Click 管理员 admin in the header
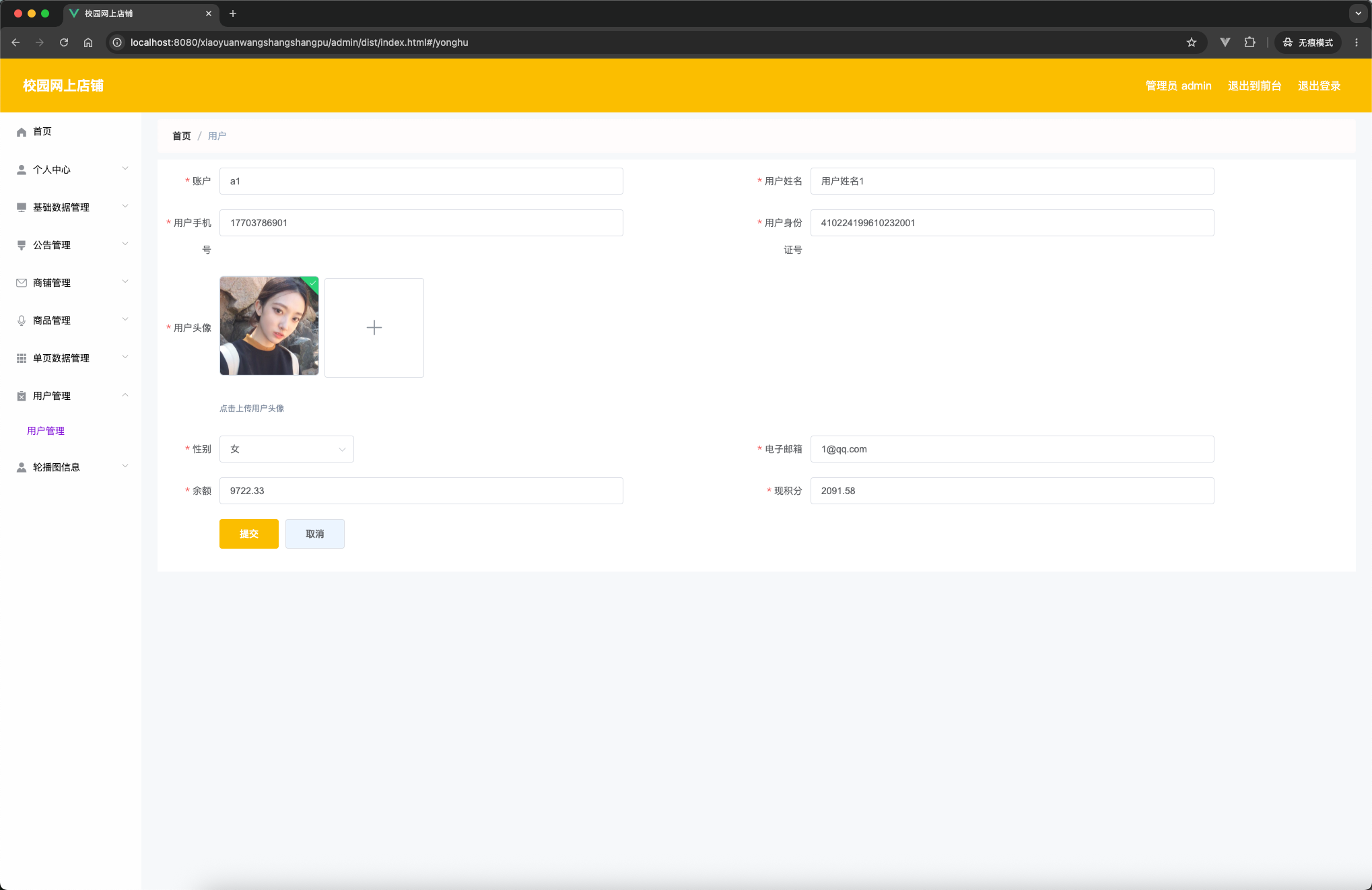Image resolution: width=1372 pixels, height=890 pixels. pos(1179,85)
